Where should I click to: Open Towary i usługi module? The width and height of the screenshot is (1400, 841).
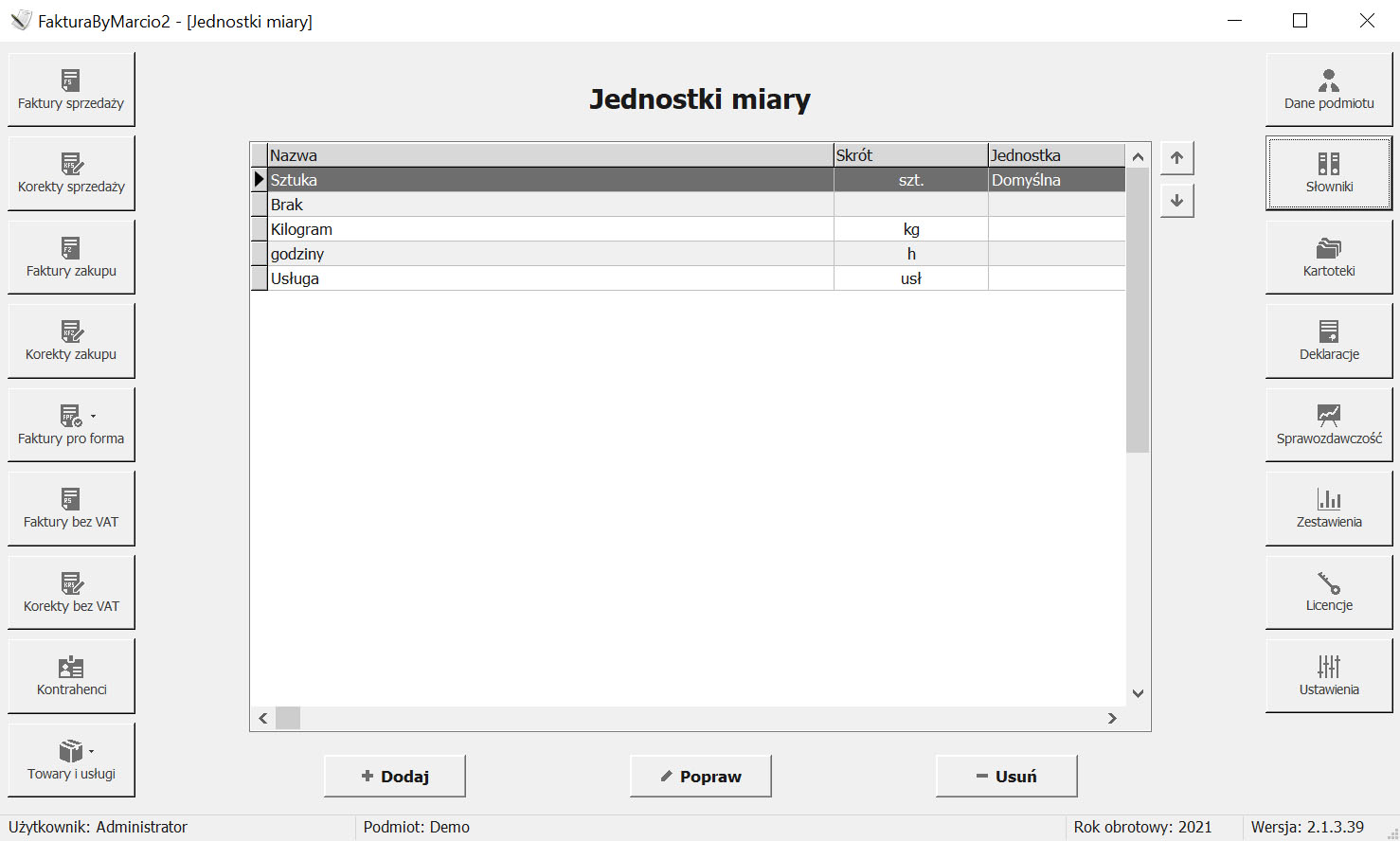click(71, 760)
